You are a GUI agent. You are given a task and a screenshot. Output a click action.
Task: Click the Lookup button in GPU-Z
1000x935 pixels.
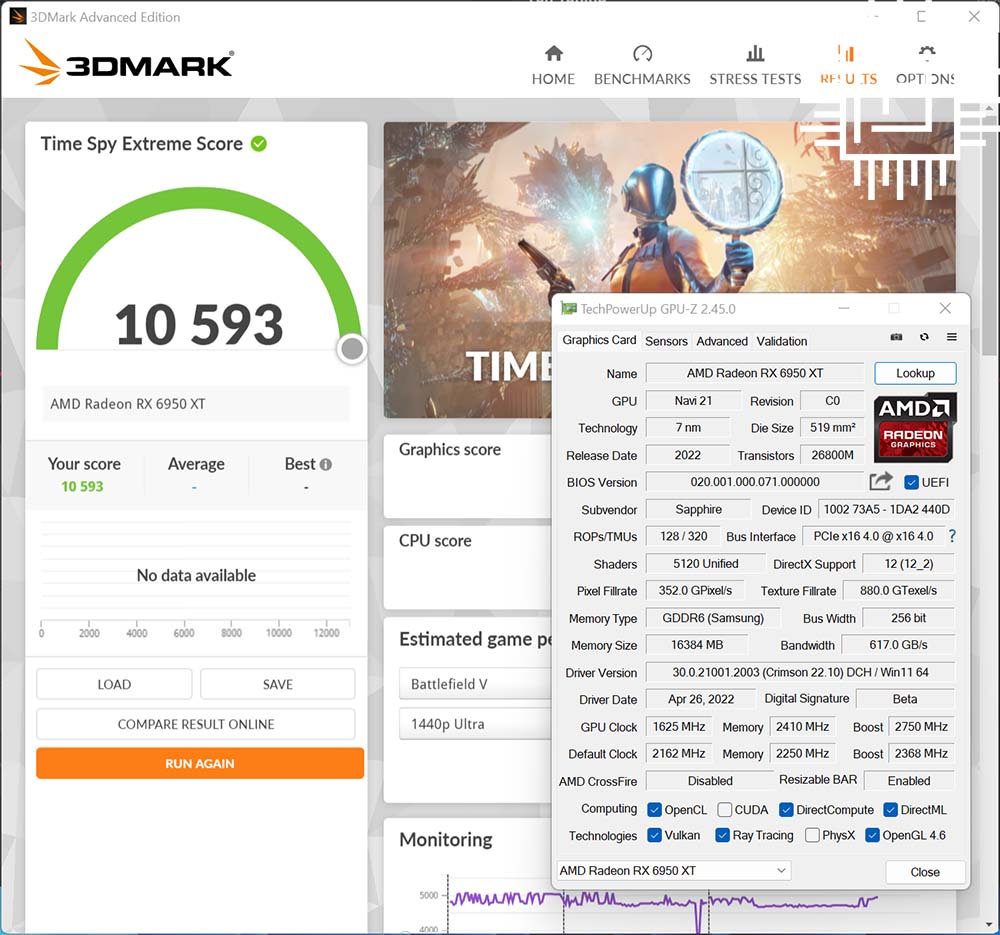pos(915,373)
